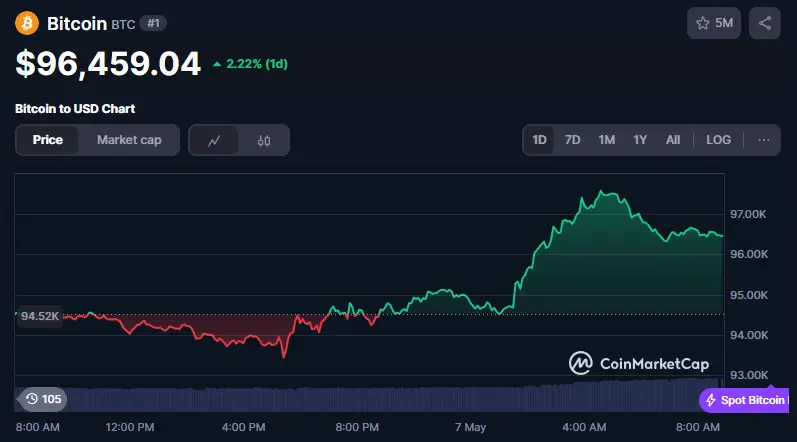
Task: Click the 96.00K axis label
Action: coord(749,254)
